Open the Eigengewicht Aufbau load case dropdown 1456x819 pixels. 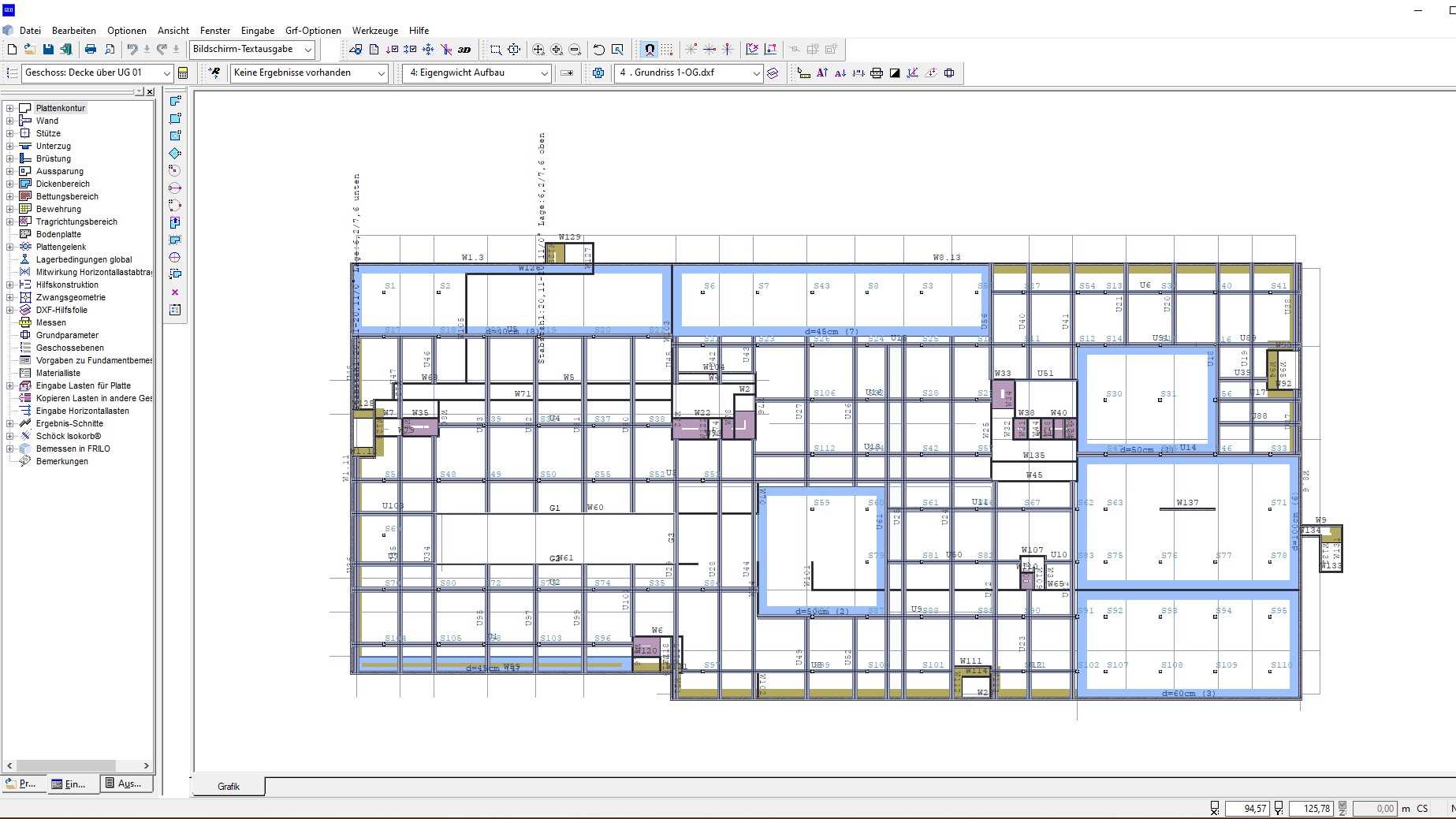point(544,73)
